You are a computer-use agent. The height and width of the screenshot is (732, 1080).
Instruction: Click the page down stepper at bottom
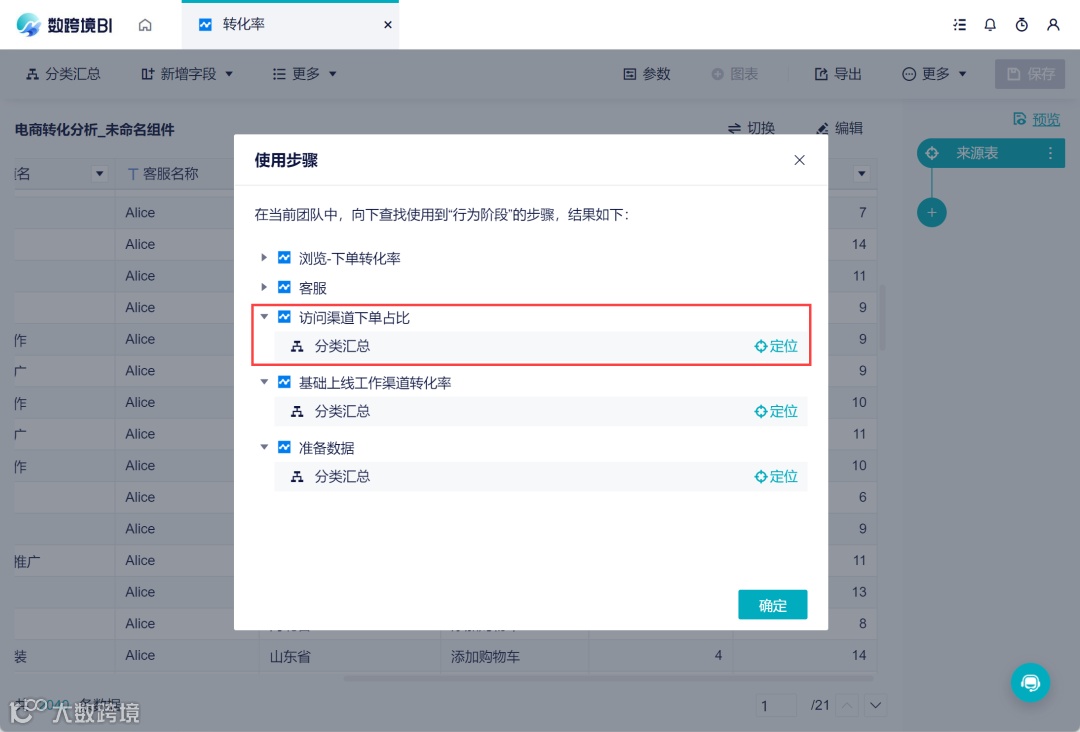point(875,705)
